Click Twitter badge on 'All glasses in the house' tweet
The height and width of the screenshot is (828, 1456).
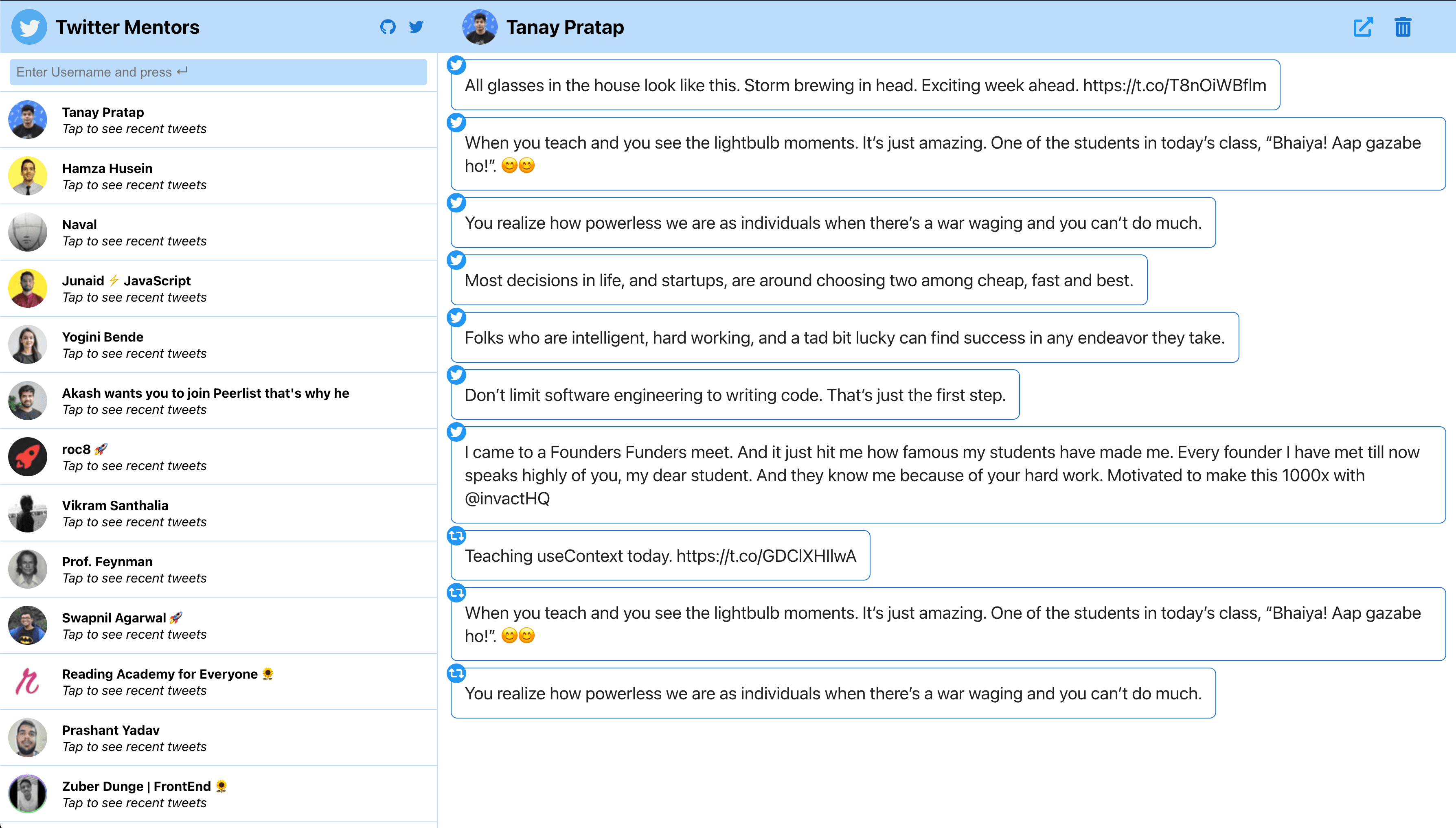pyautogui.click(x=456, y=65)
